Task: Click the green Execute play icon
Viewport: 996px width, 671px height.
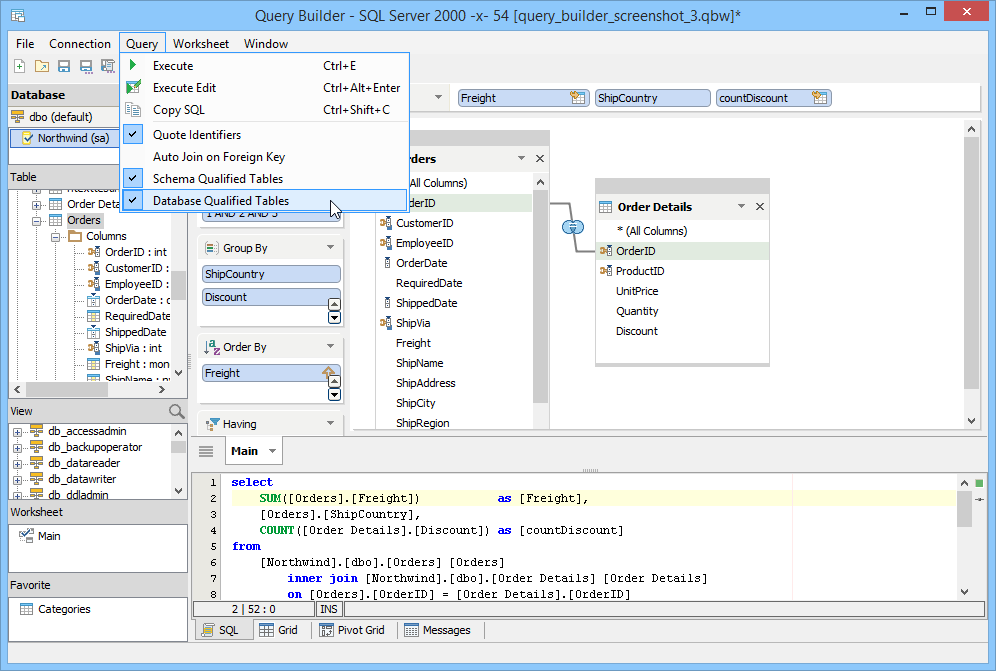Action: tap(133, 65)
